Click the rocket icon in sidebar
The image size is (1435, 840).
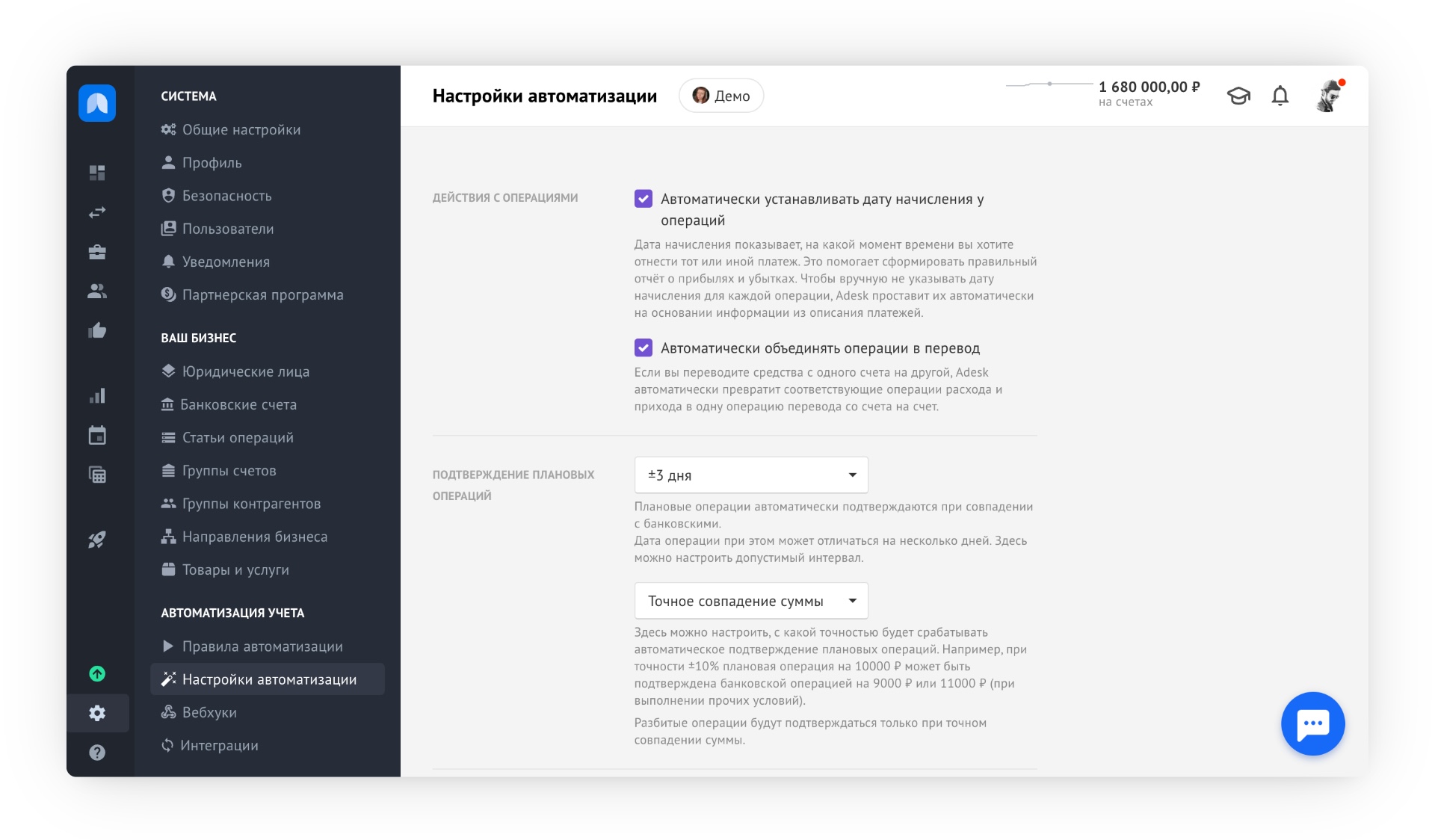click(97, 540)
